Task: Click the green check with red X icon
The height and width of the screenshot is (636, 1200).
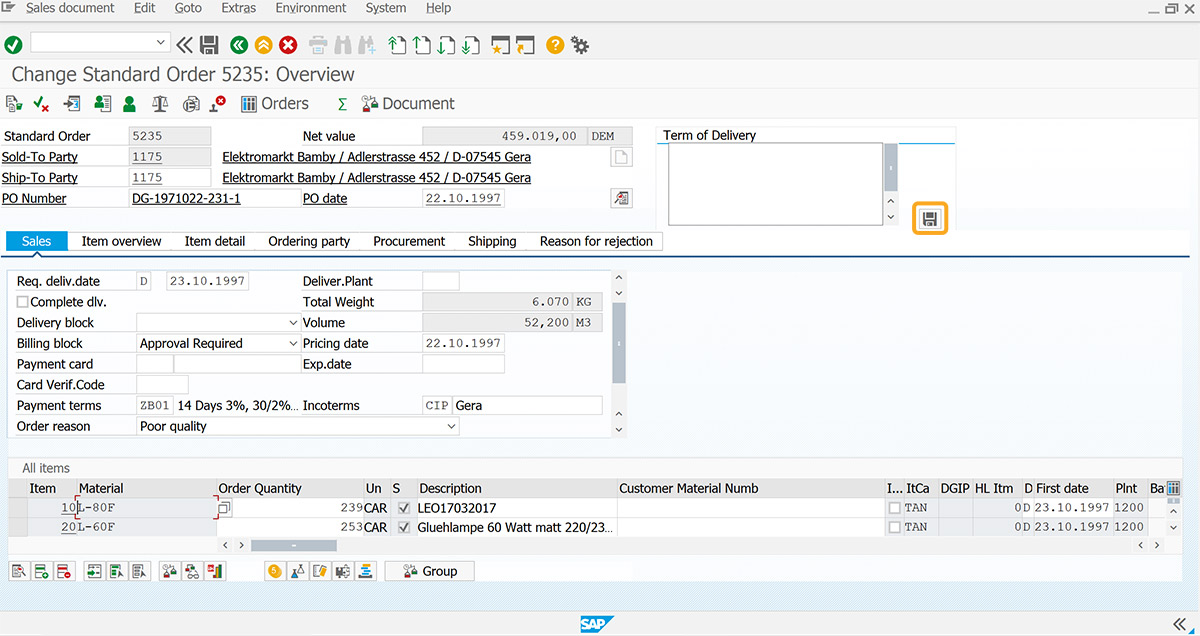Action: (x=41, y=103)
